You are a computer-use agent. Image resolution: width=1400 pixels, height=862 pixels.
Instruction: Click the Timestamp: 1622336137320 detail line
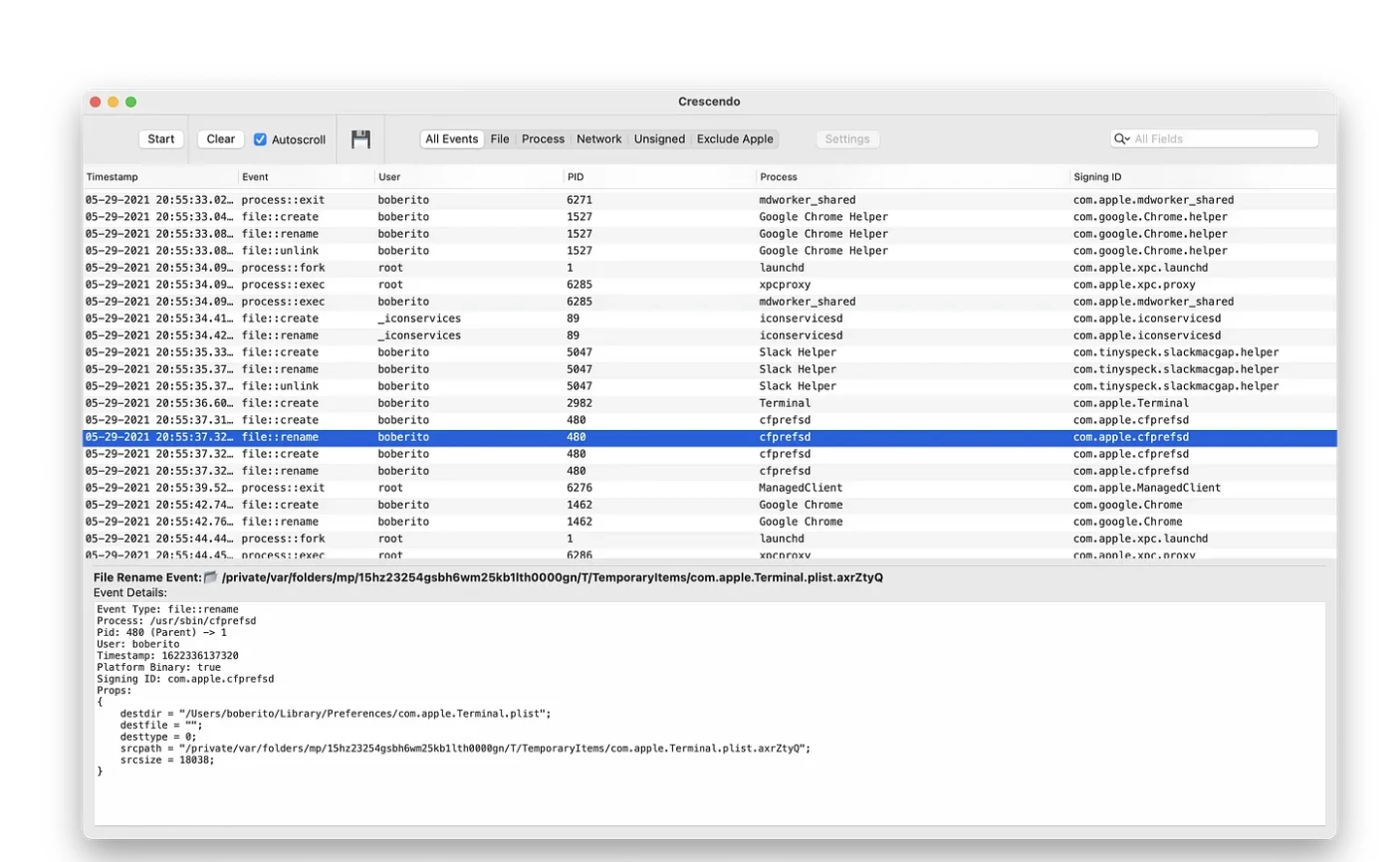coord(167,656)
